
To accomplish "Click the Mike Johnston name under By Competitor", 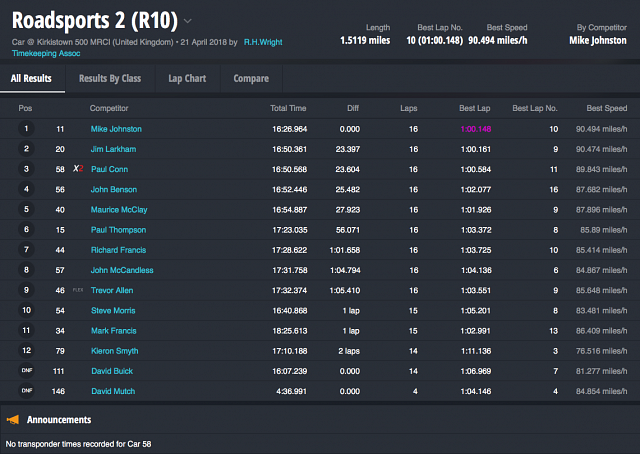I will pyautogui.click(x=599, y=40).
